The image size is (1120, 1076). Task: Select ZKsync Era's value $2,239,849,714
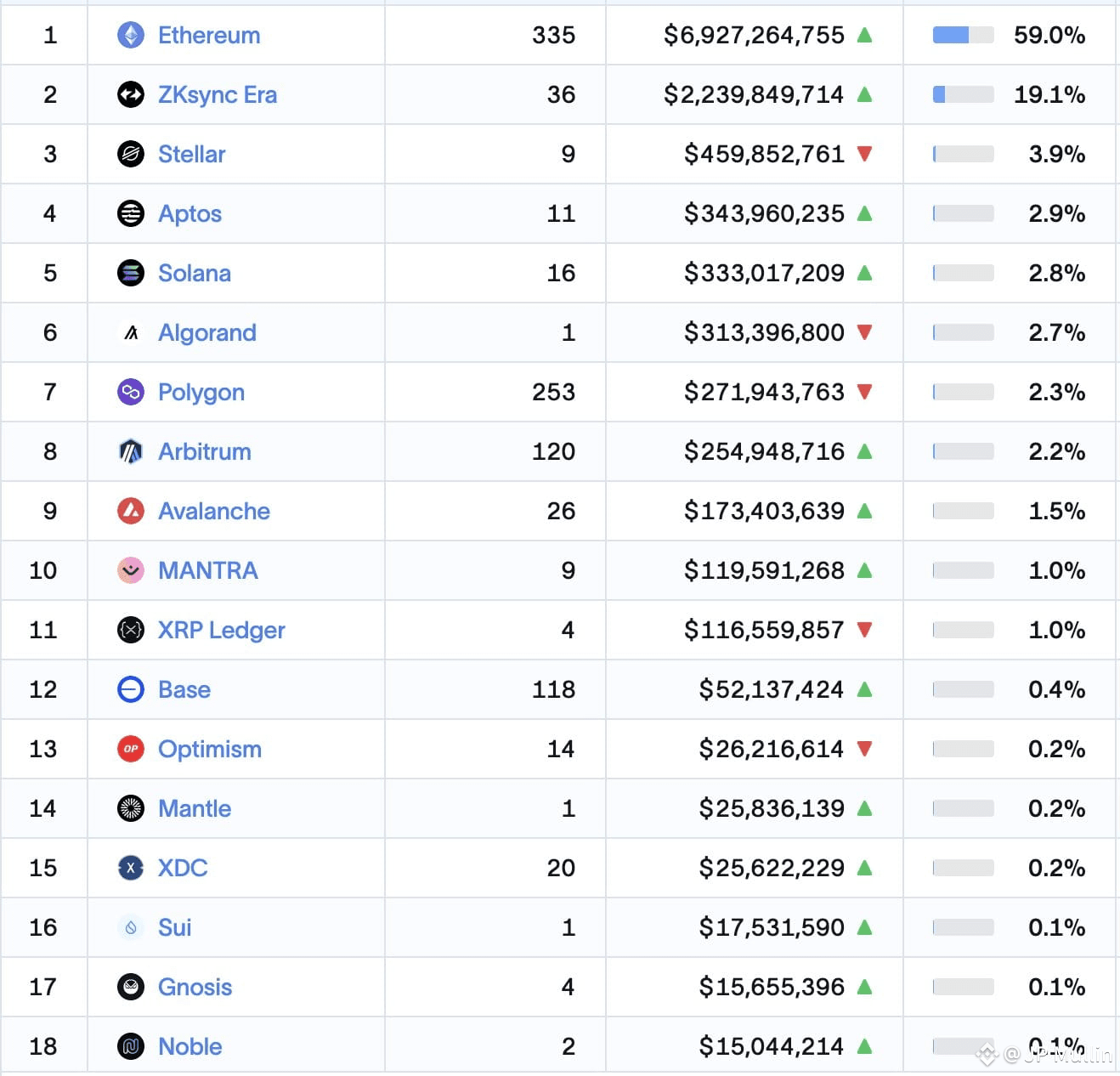pos(755,94)
